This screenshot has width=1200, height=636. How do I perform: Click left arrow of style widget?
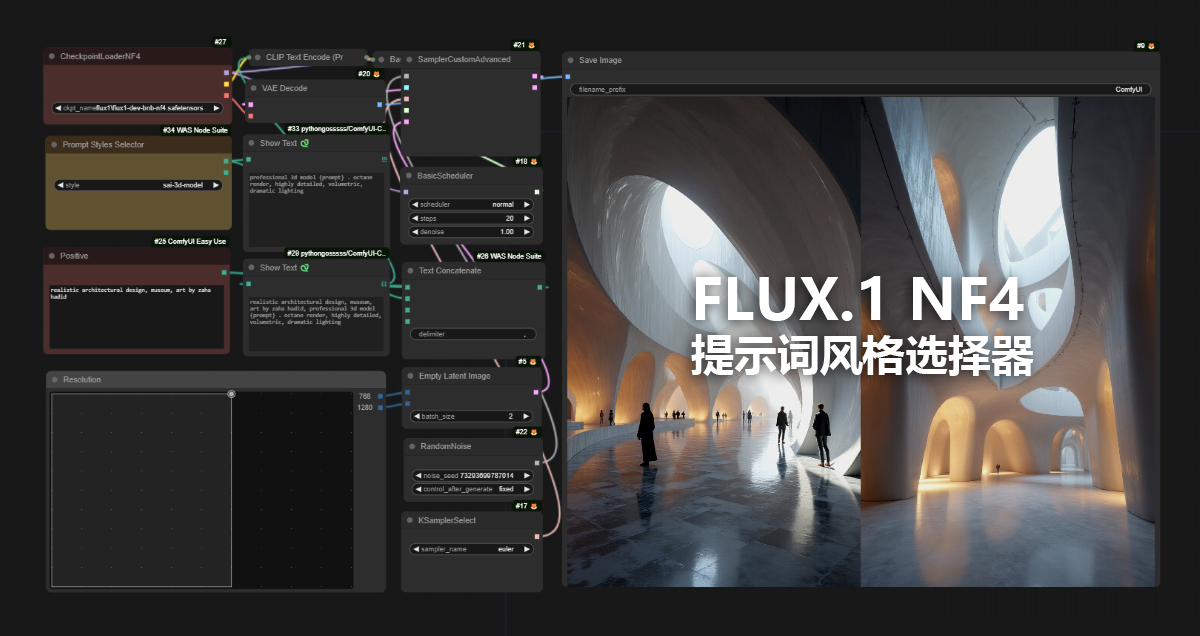60,185
